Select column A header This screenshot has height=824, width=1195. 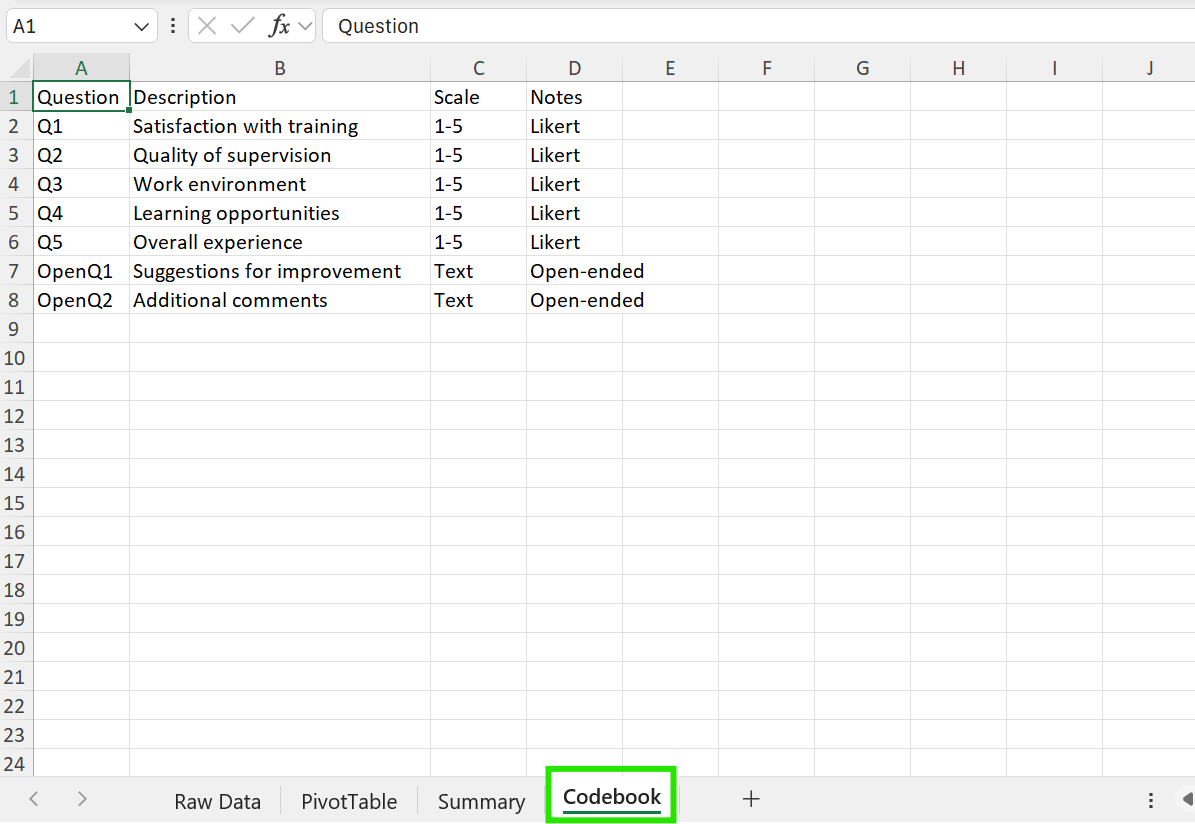82,68
